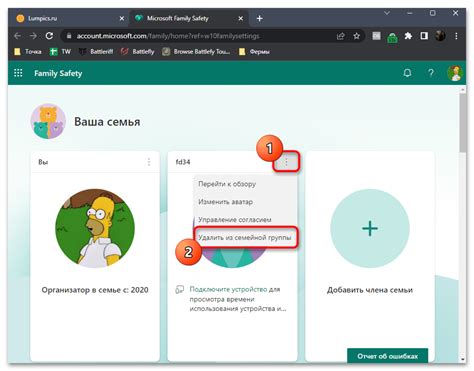This screenshot has width=474, height=371.
Task: Open the gray extension icon in toolbar
Action: pos(376,36)
